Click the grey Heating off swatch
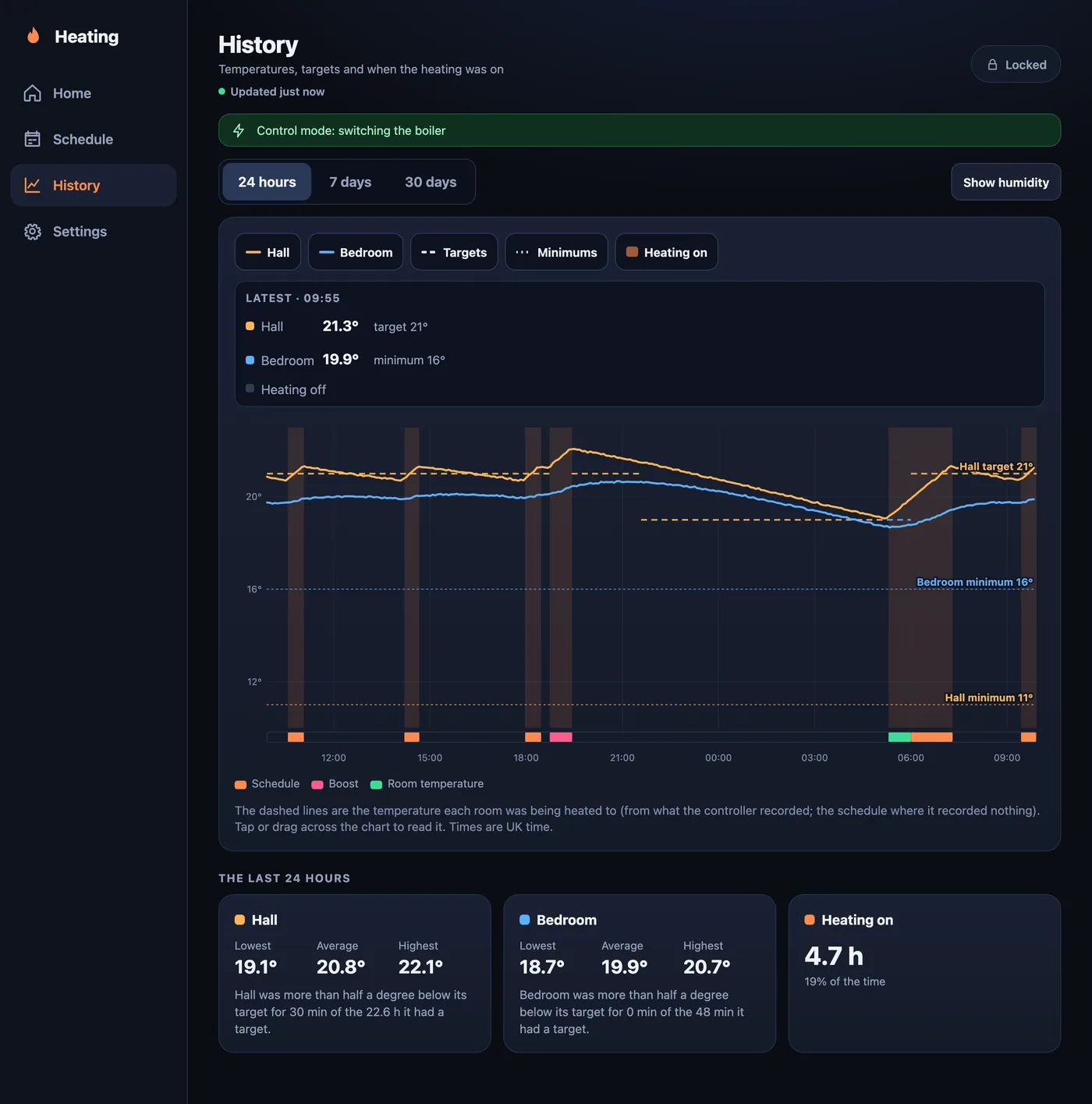The image size is (1092, 1104). click(x=250, y=389)
